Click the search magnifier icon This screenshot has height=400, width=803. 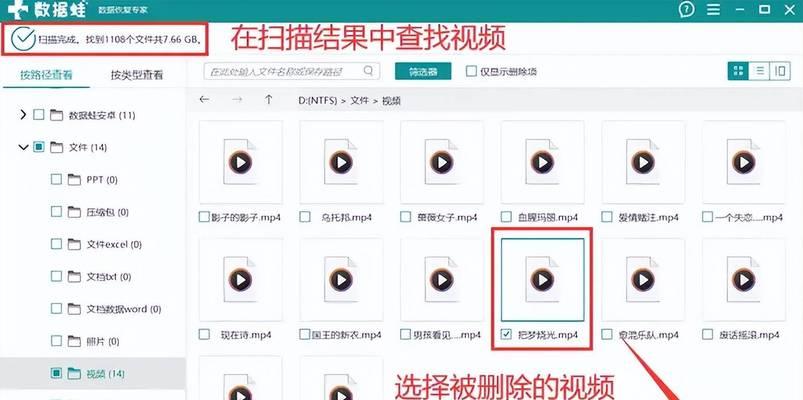[368, 71]
